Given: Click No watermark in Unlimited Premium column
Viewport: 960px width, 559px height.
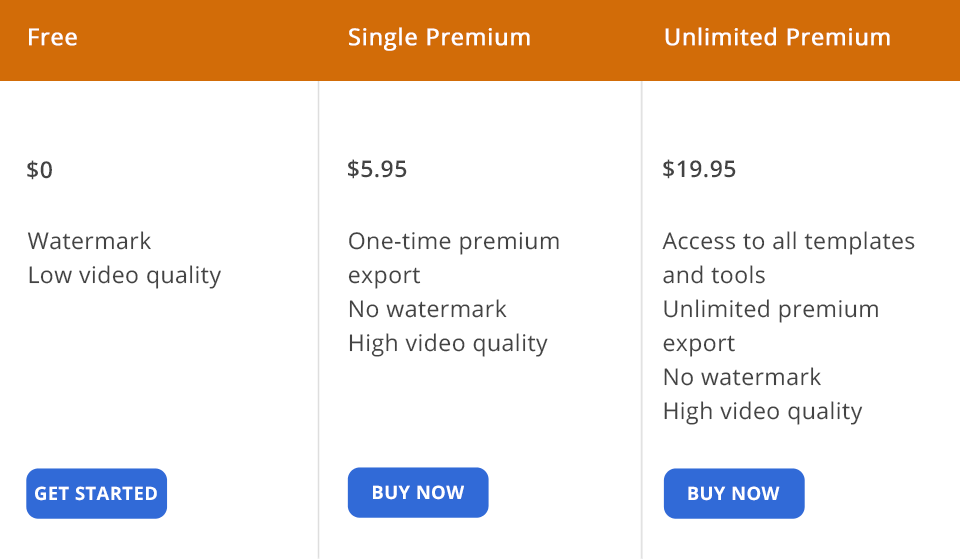Looking at the screenshot, I should click(741, 377).
